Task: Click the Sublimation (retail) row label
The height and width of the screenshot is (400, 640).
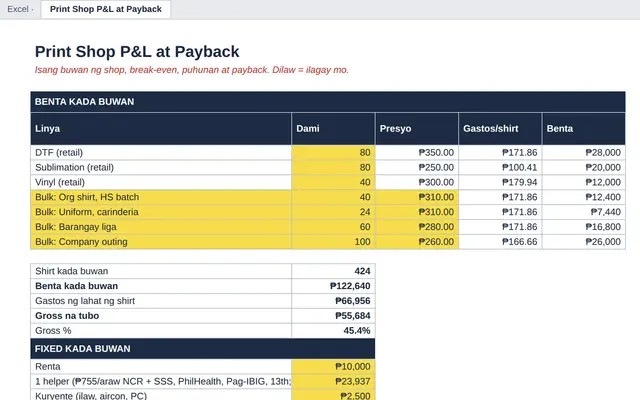Action: point(161,167)
